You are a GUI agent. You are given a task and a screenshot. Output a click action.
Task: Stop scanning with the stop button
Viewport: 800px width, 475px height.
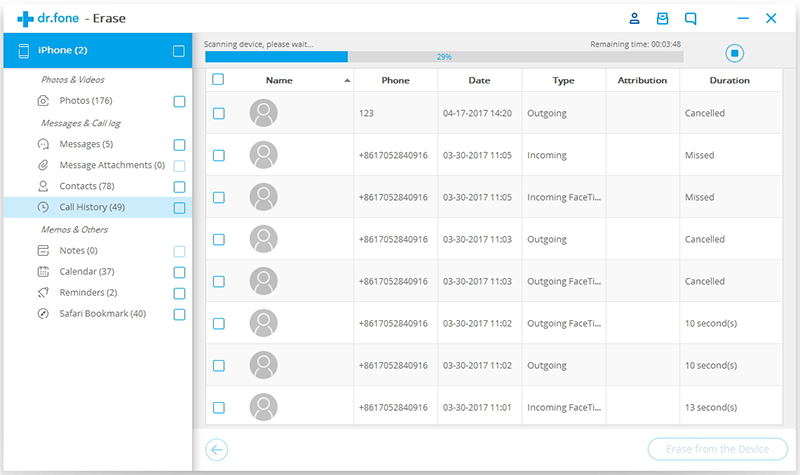pyautogui.click(x=735, y=53)
